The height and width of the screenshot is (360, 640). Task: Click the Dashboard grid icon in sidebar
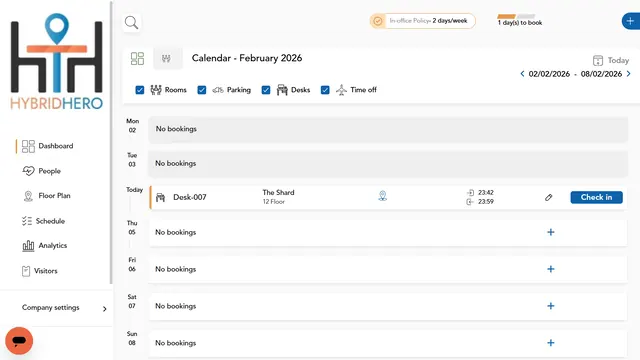[28, 146]
